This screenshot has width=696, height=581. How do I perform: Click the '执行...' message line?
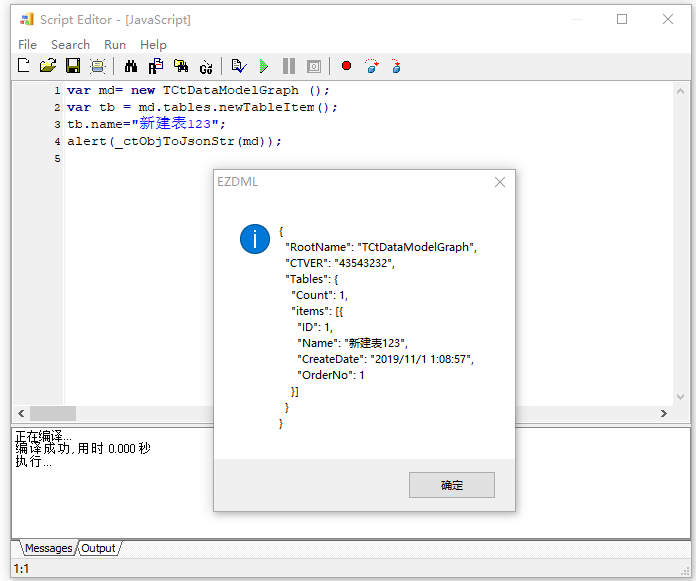[33, 462]
